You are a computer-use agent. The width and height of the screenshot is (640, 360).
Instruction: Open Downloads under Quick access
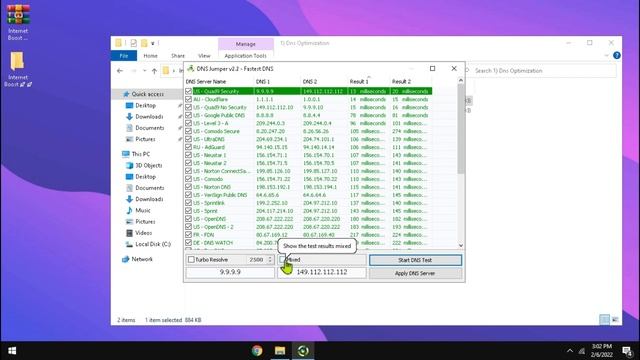(149, 117)
